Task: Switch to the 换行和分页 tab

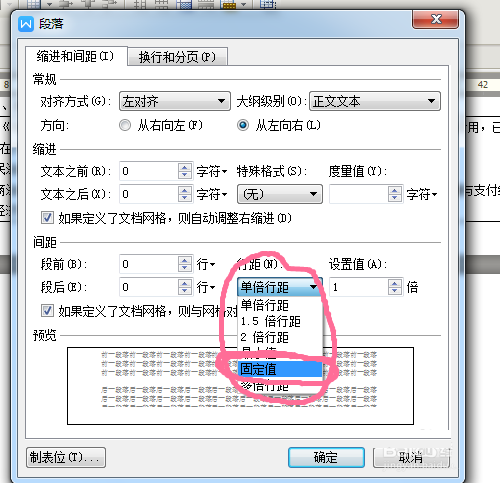Action: point(178,57)
